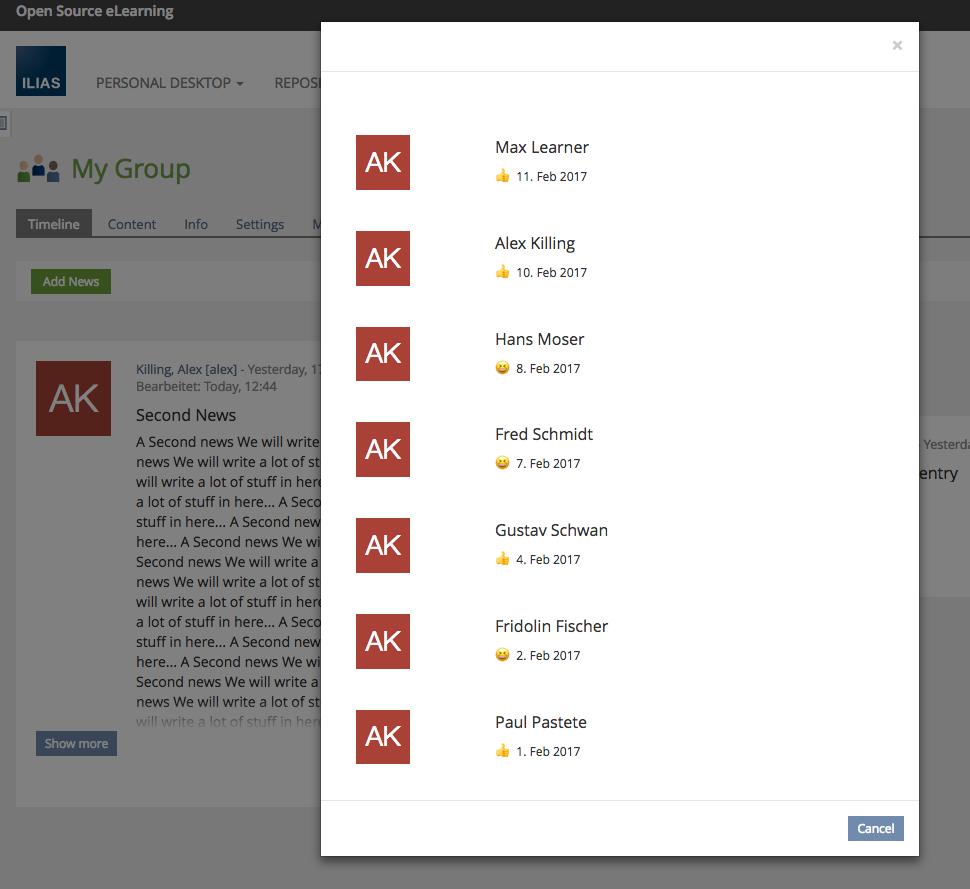Click the large AK avatar beside Second News

[73, 398]
